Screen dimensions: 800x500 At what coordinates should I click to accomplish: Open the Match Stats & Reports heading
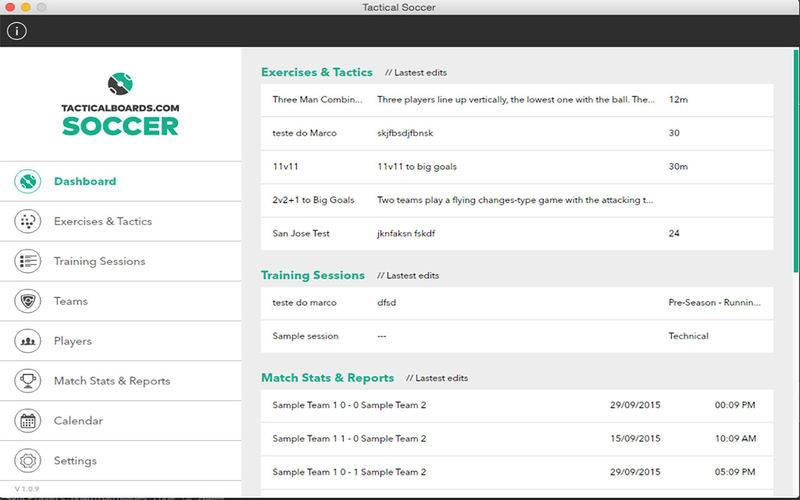327,378
